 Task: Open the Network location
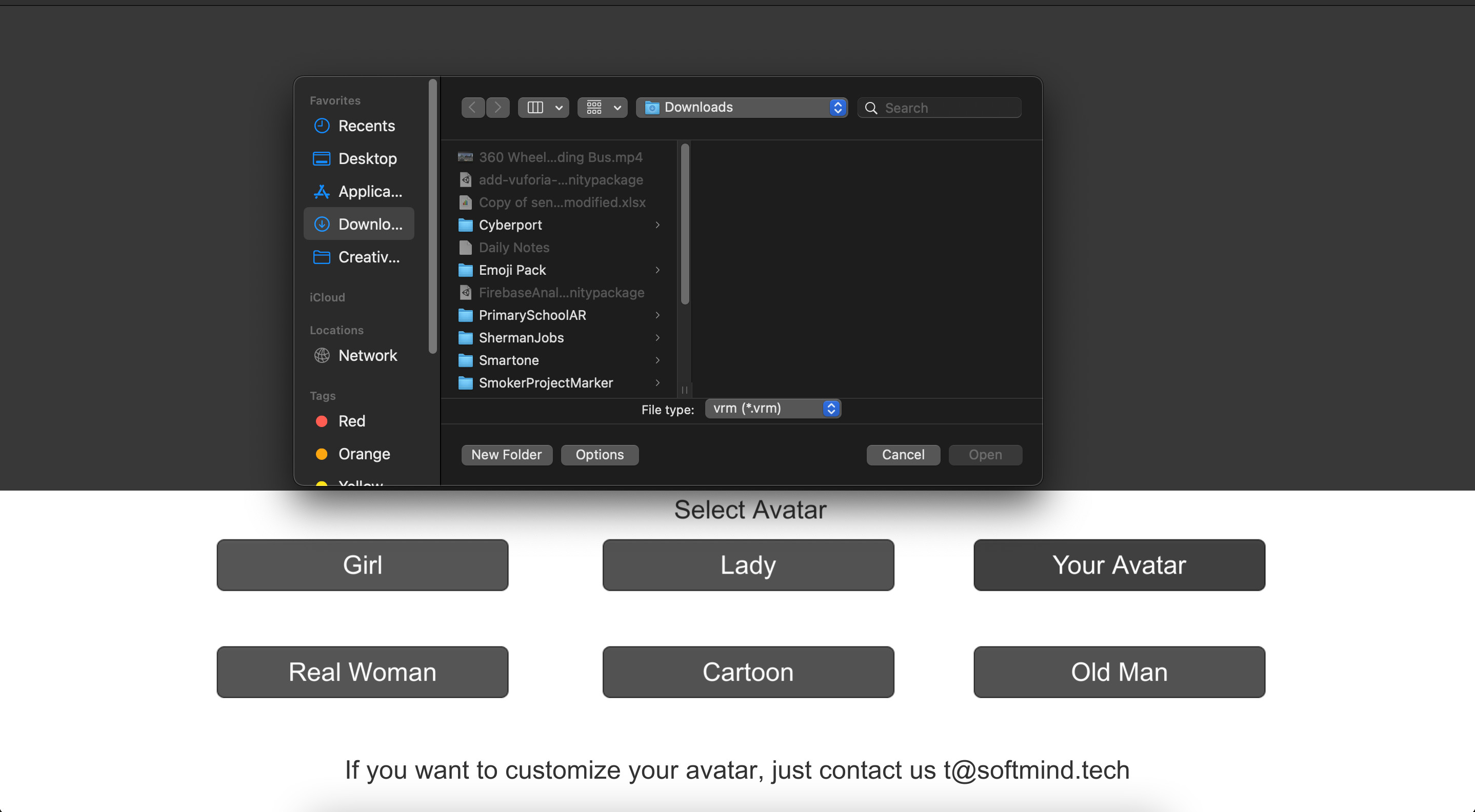(368, 355)
